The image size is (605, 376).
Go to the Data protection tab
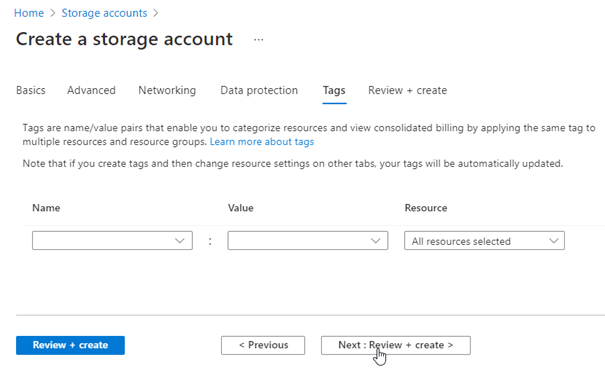(259, 90)
